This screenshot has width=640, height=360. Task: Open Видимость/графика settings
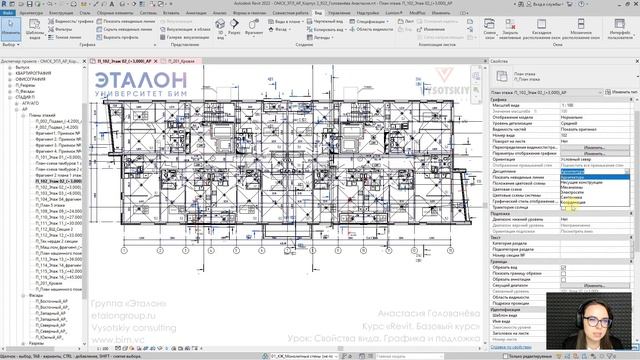pos(71,21)
